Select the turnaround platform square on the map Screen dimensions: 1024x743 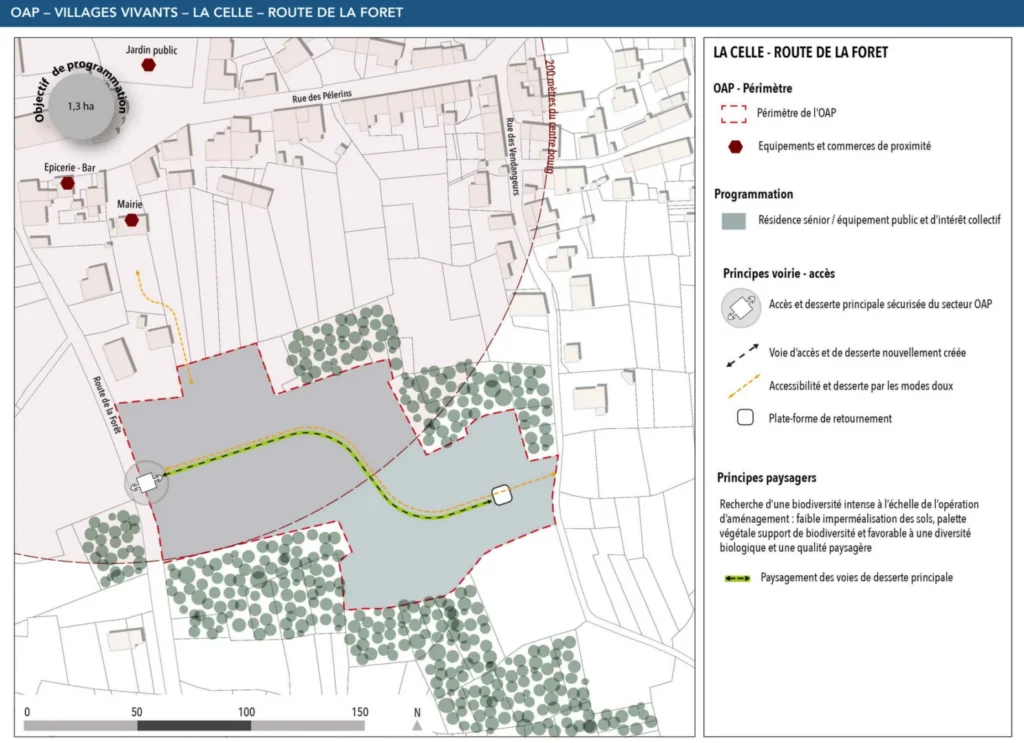tap(502, 494)
